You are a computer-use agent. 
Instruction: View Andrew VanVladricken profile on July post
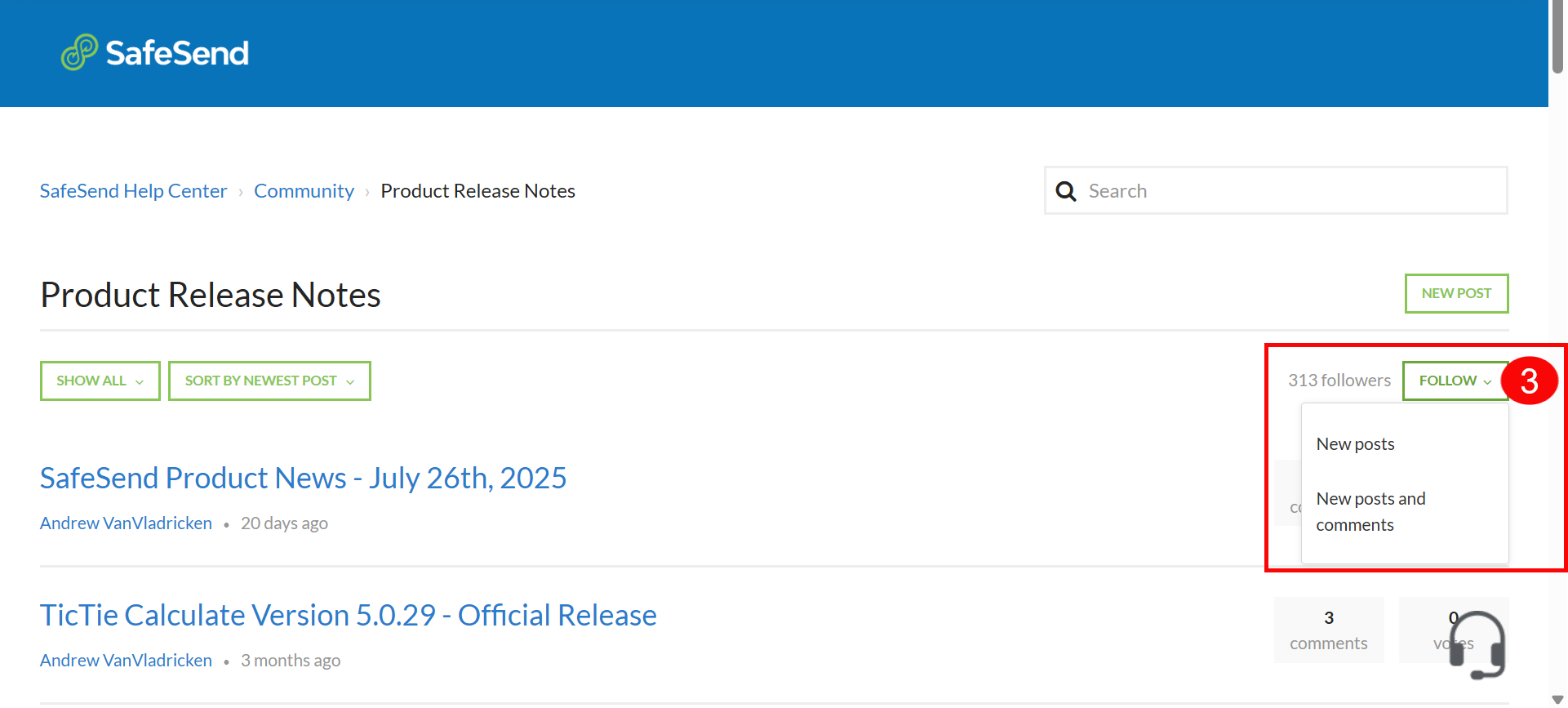pos(126,523)
